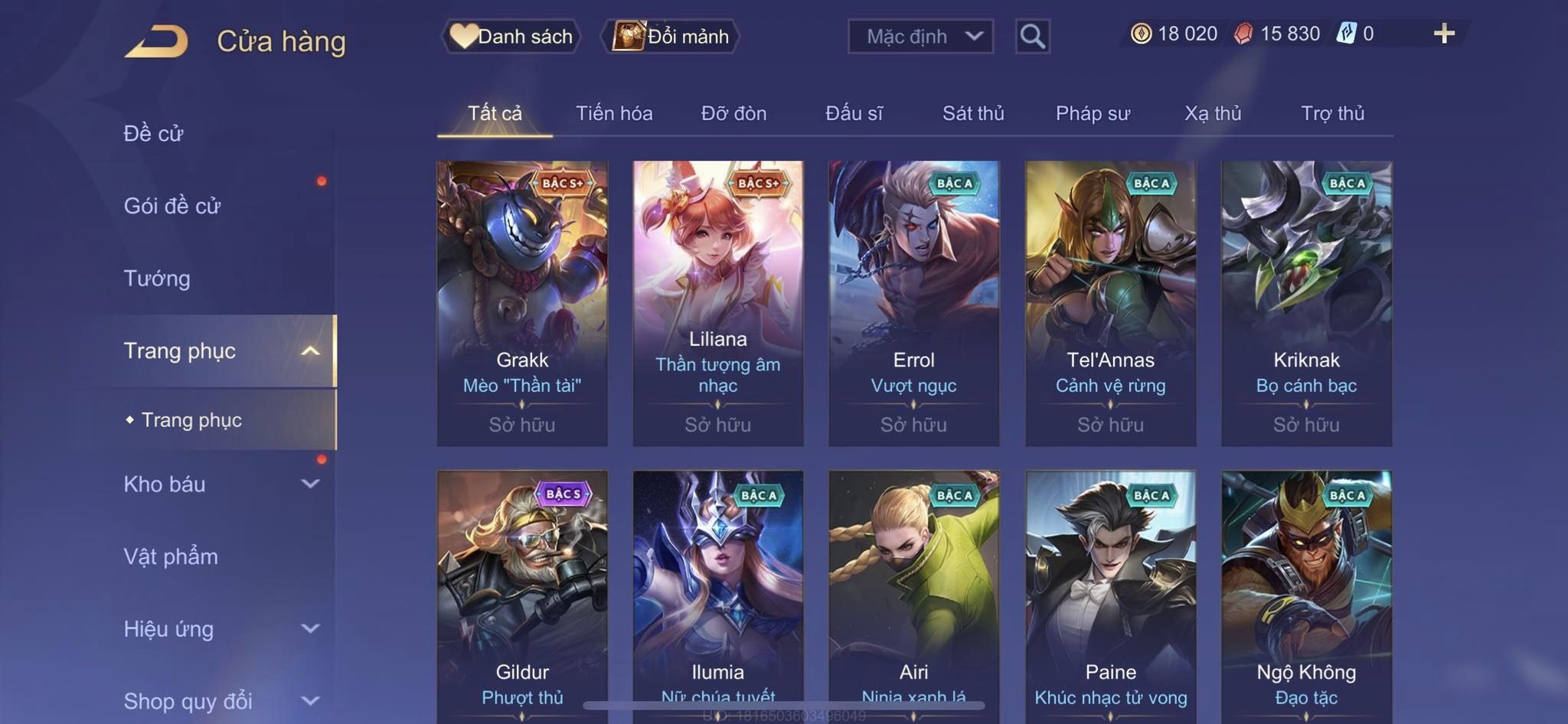The height and width of the screenshot is (724, 1568).
Task: Switch to the Pháp sư tab
Action: pos(1093,113)
